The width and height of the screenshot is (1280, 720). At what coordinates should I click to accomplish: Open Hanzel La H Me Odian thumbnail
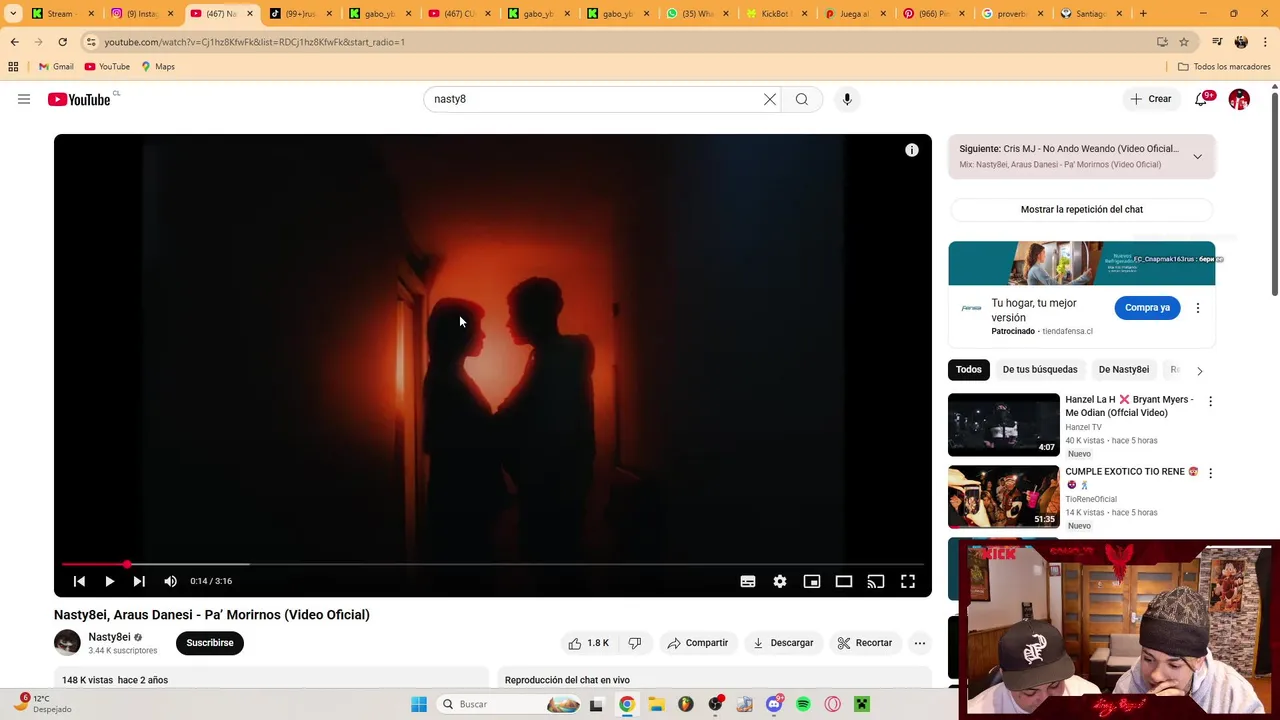tap(1004, 425)
